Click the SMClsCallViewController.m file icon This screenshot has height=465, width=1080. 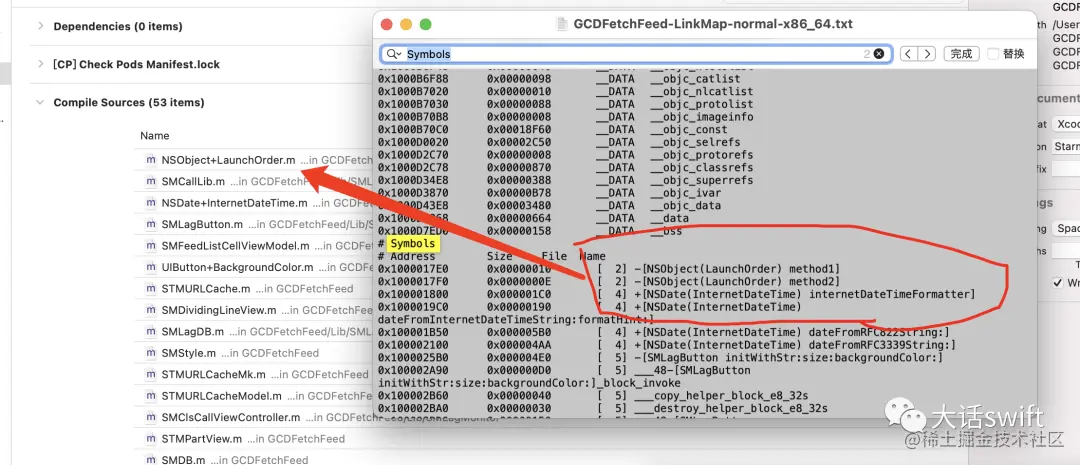151,417
